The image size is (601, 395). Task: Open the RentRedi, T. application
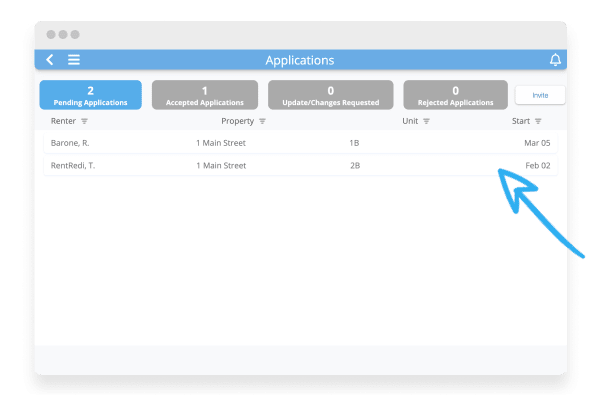(x=300, y=166)
